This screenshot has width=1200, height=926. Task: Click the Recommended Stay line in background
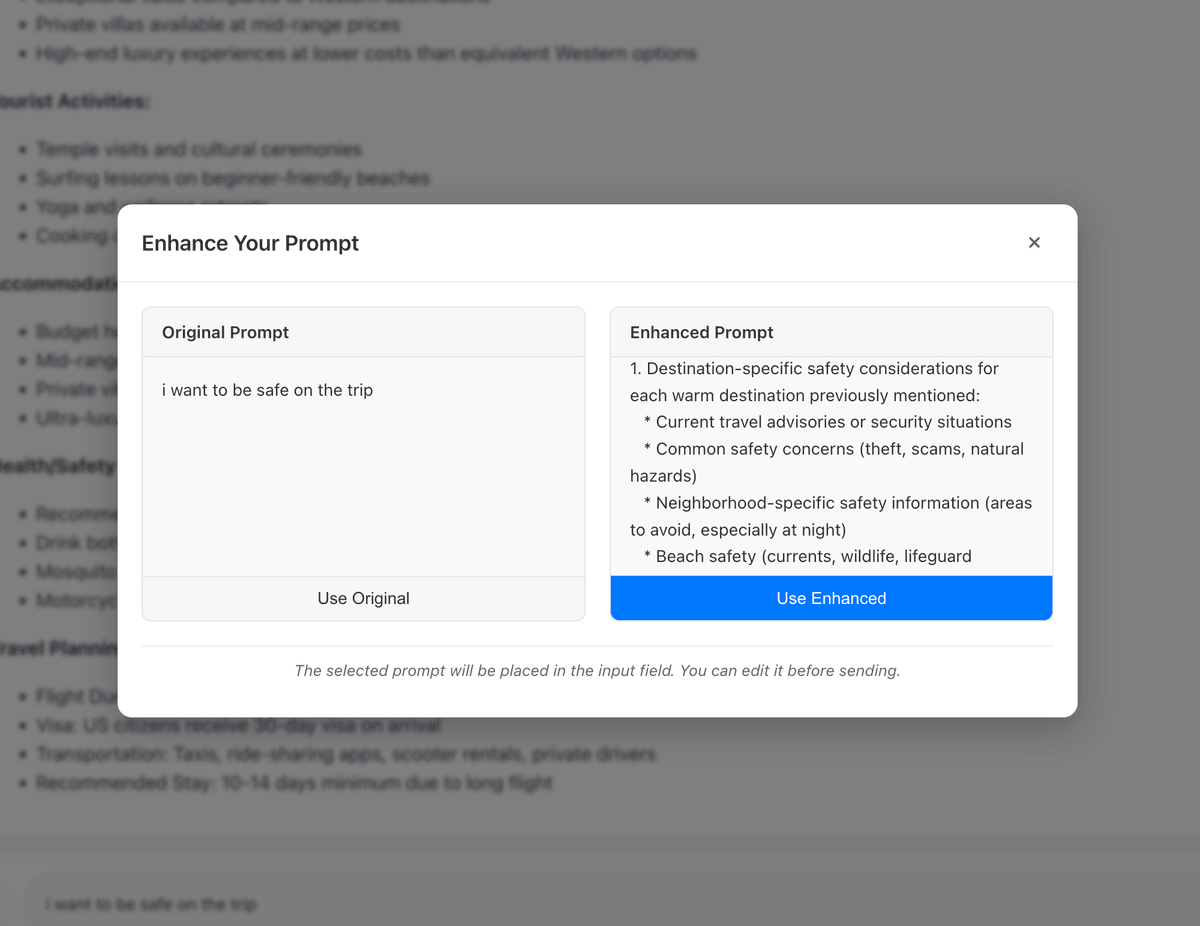click(294, 782)
